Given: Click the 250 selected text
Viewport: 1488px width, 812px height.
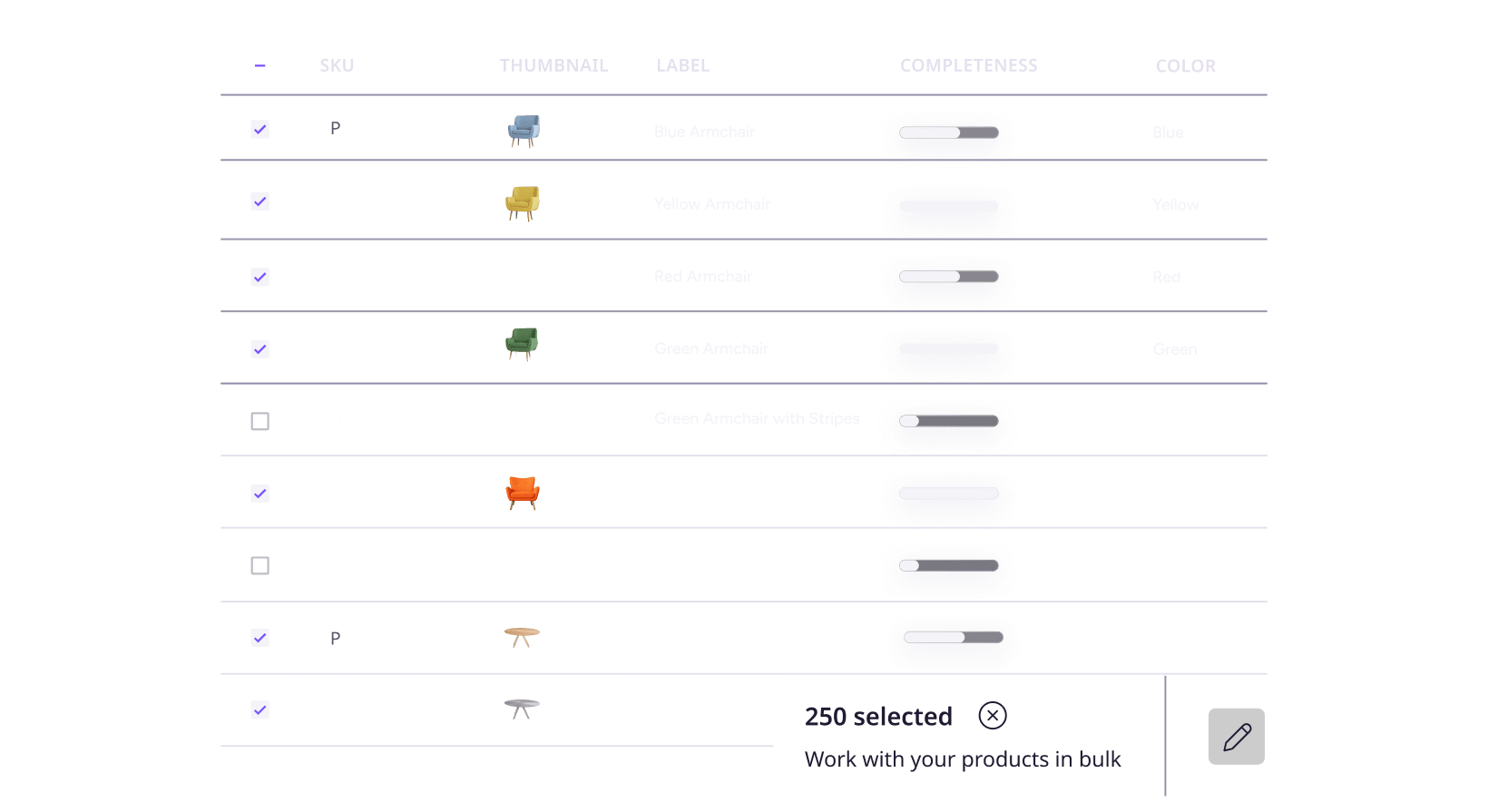Looking at the screenshot, I should pos(877,717).
